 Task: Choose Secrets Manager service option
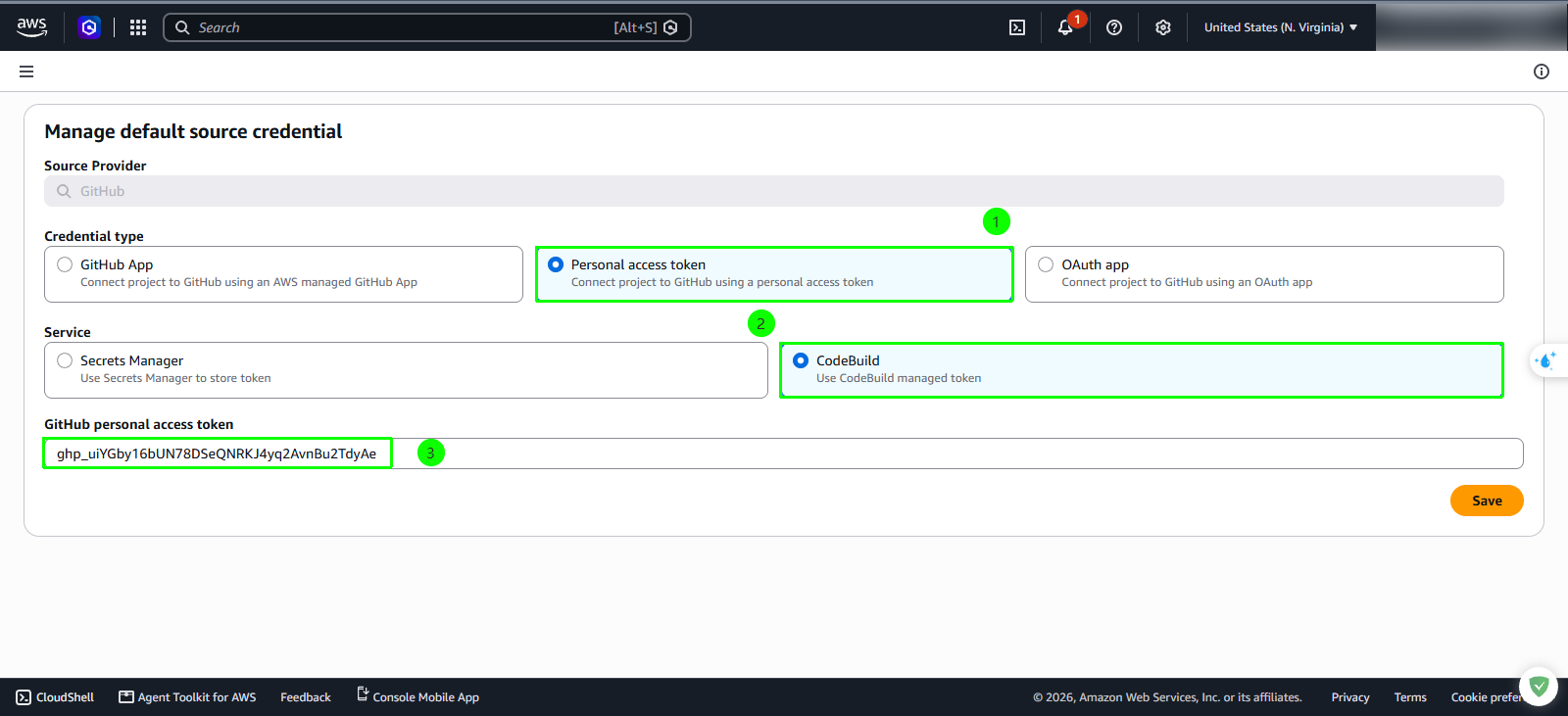point(406,370)
